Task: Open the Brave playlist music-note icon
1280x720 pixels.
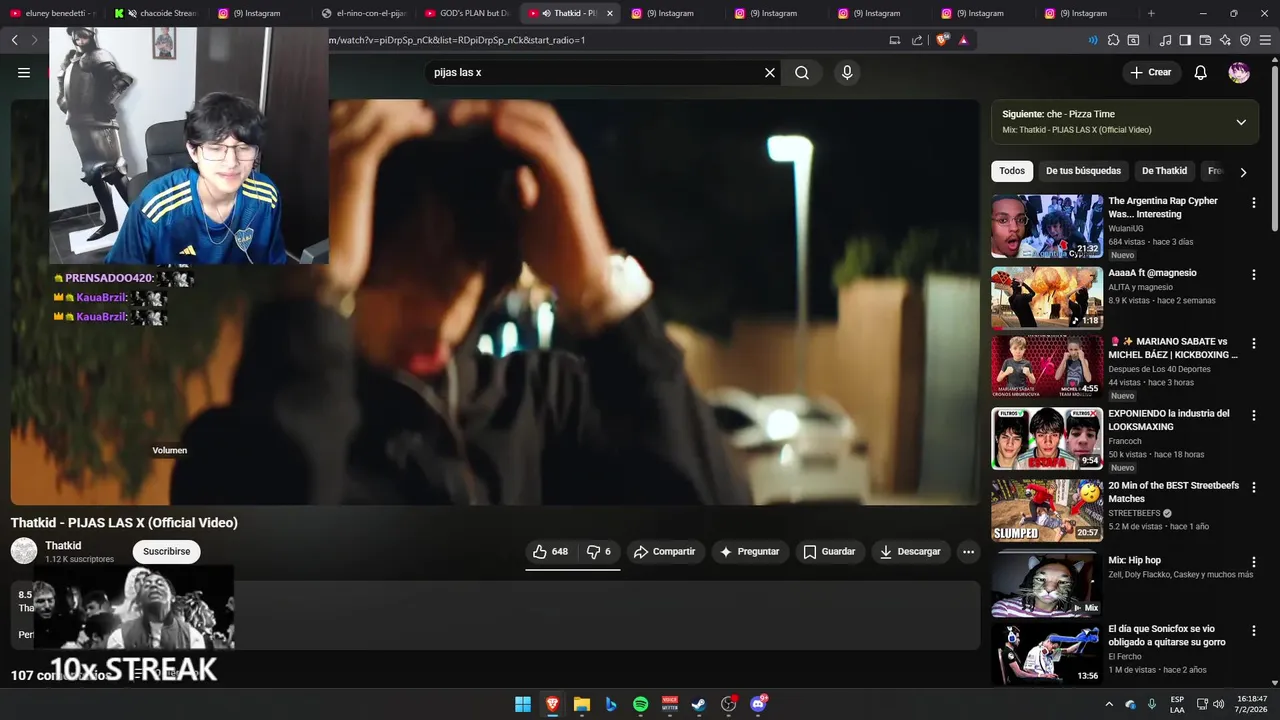Action: point(1165,40)
